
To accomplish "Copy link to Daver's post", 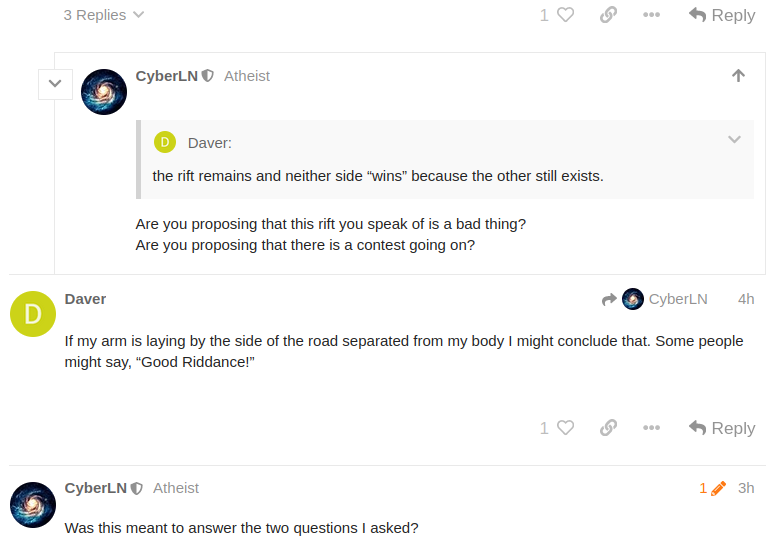I will click(608, 428).
